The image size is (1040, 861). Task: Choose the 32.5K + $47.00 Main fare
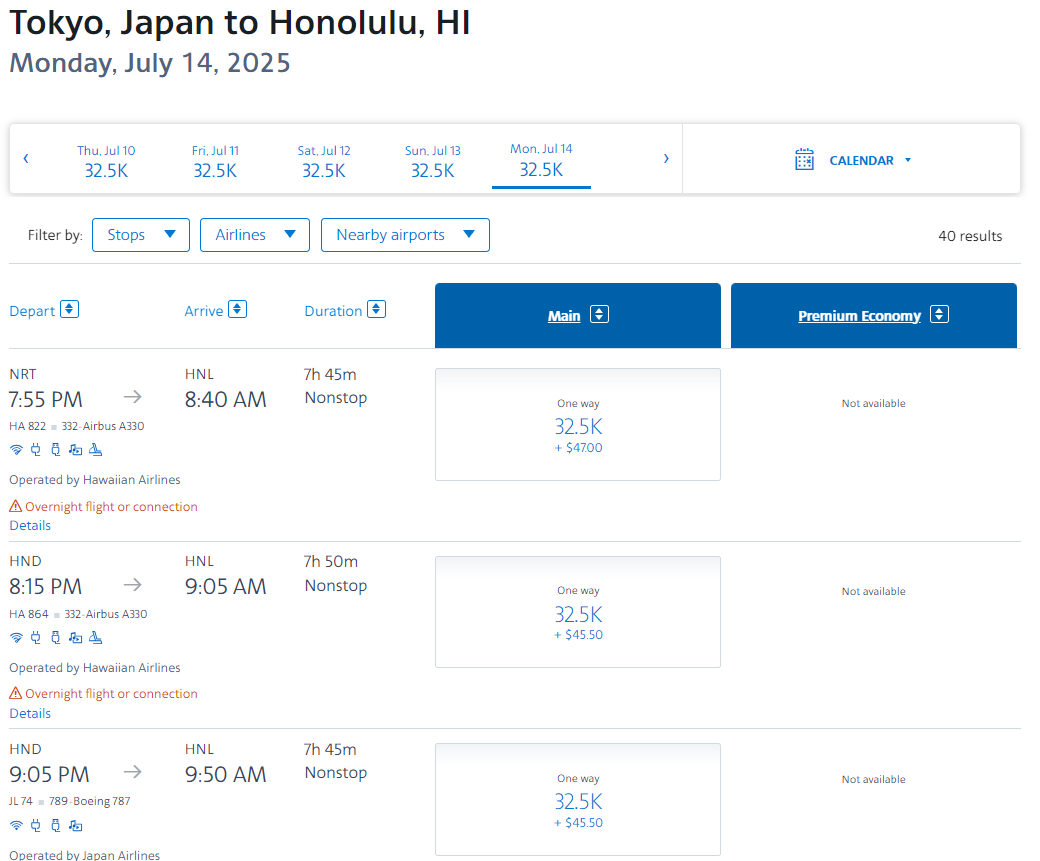tap(578, 425)
